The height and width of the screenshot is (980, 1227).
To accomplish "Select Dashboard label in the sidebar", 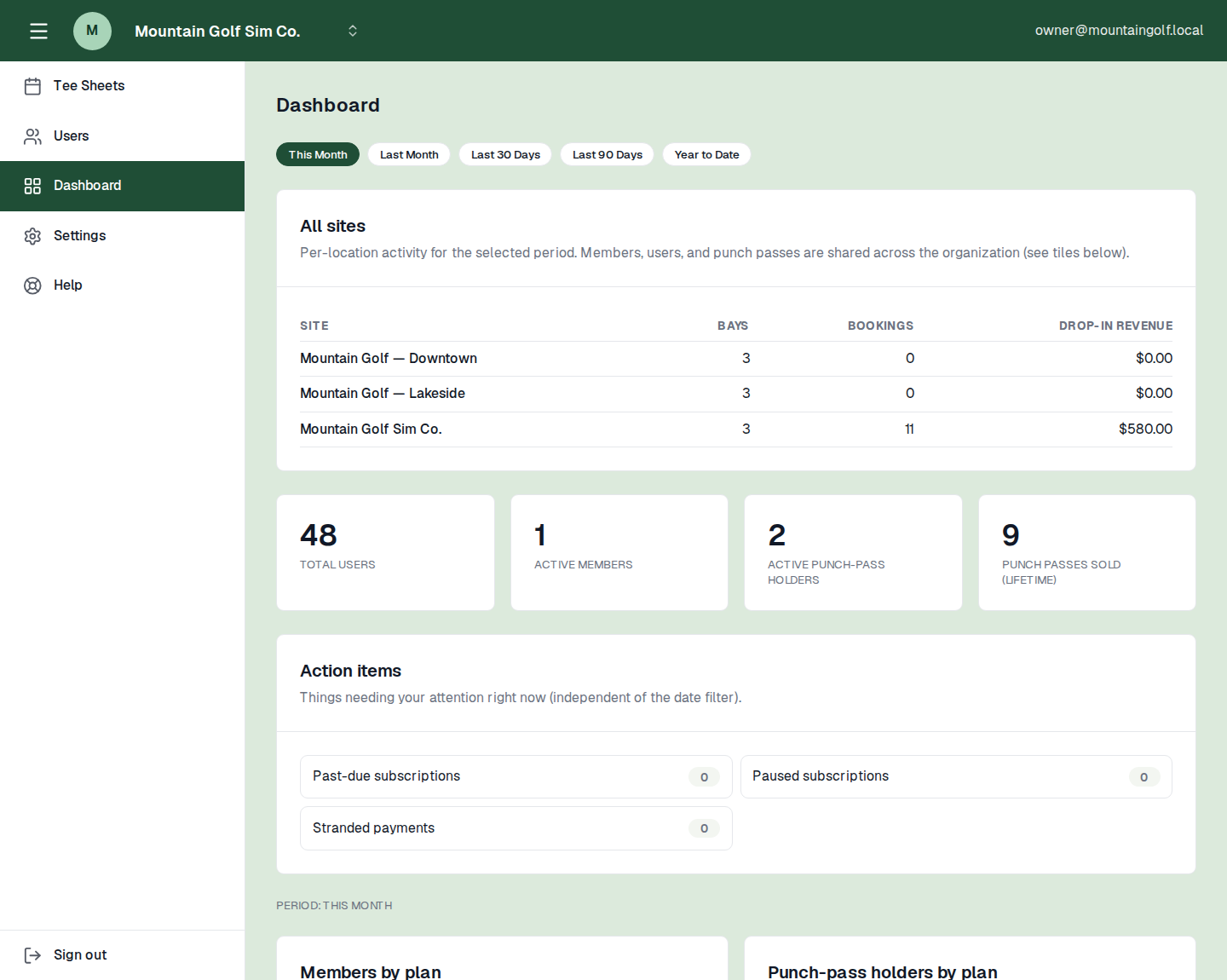I will (87, 186).
